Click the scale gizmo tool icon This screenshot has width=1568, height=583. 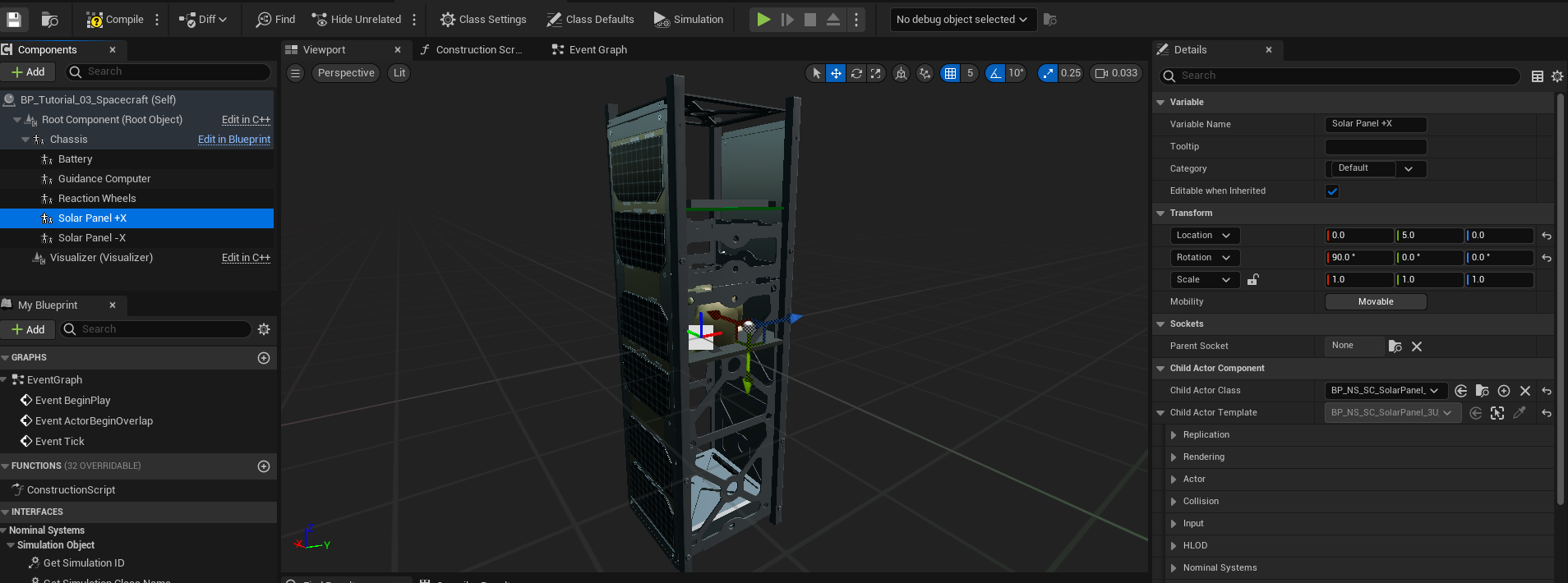876,73
